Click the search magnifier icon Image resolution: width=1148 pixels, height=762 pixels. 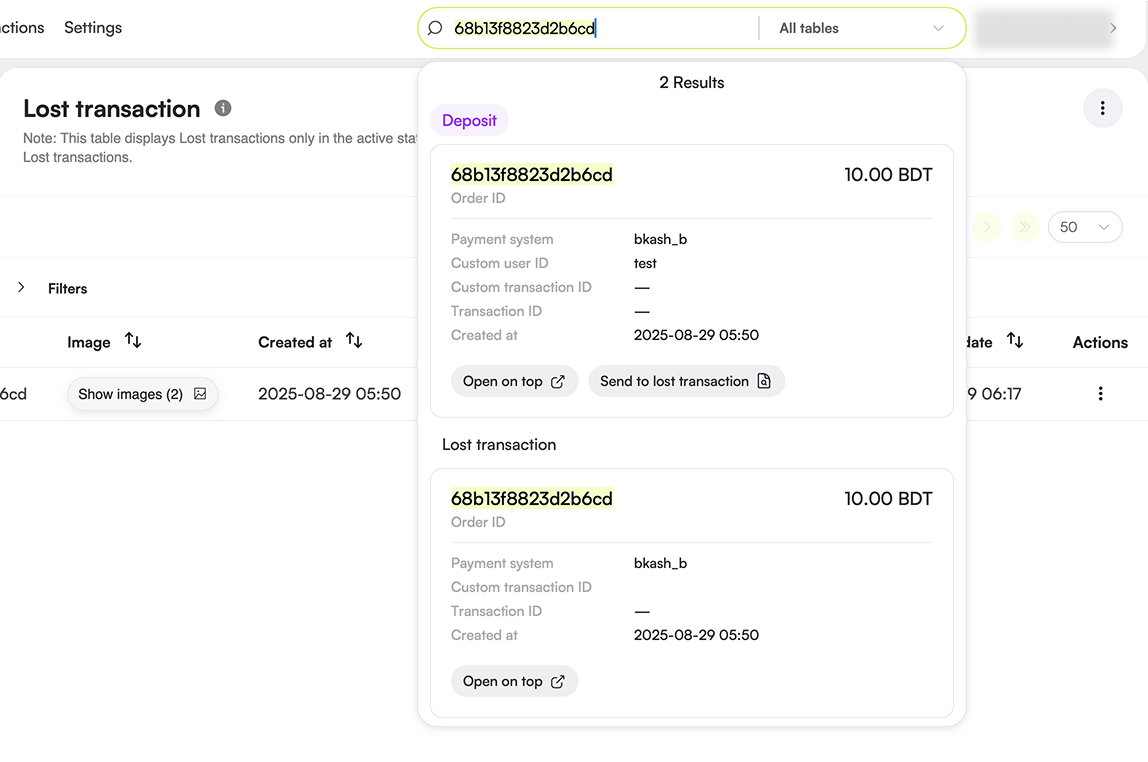(435, 29)
